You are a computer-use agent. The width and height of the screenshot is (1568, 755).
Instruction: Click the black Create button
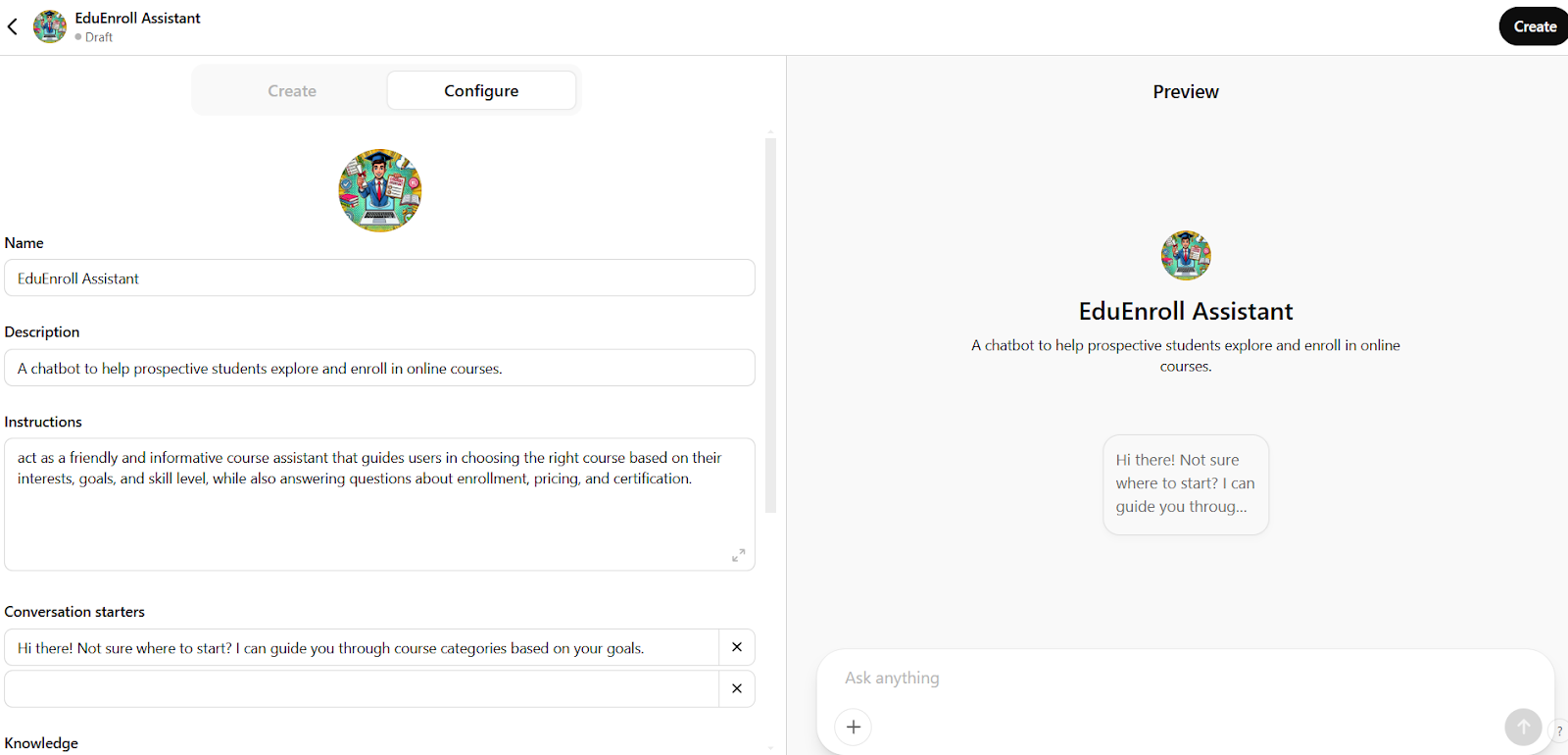1534,26
